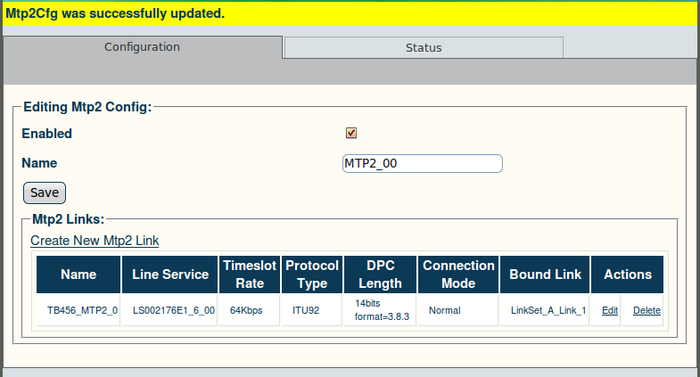Select the Bound Link column header
Viewport: 700px width, 377px height.
(545, 274)
